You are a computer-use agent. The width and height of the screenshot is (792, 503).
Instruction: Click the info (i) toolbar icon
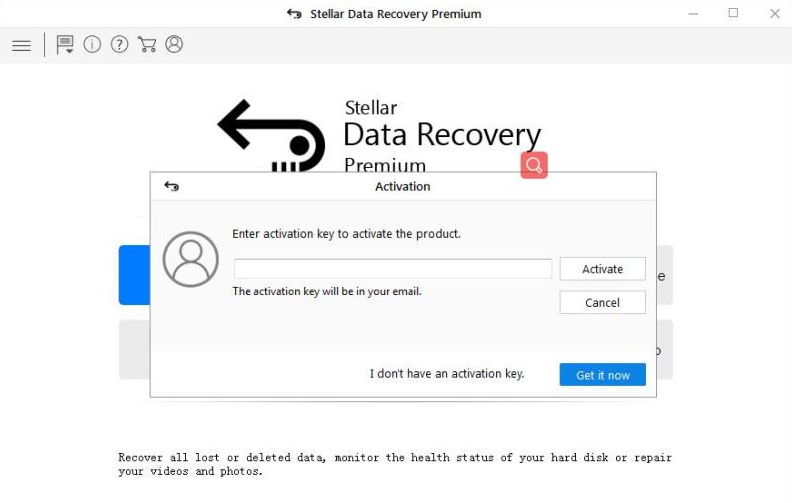[92, 45]
